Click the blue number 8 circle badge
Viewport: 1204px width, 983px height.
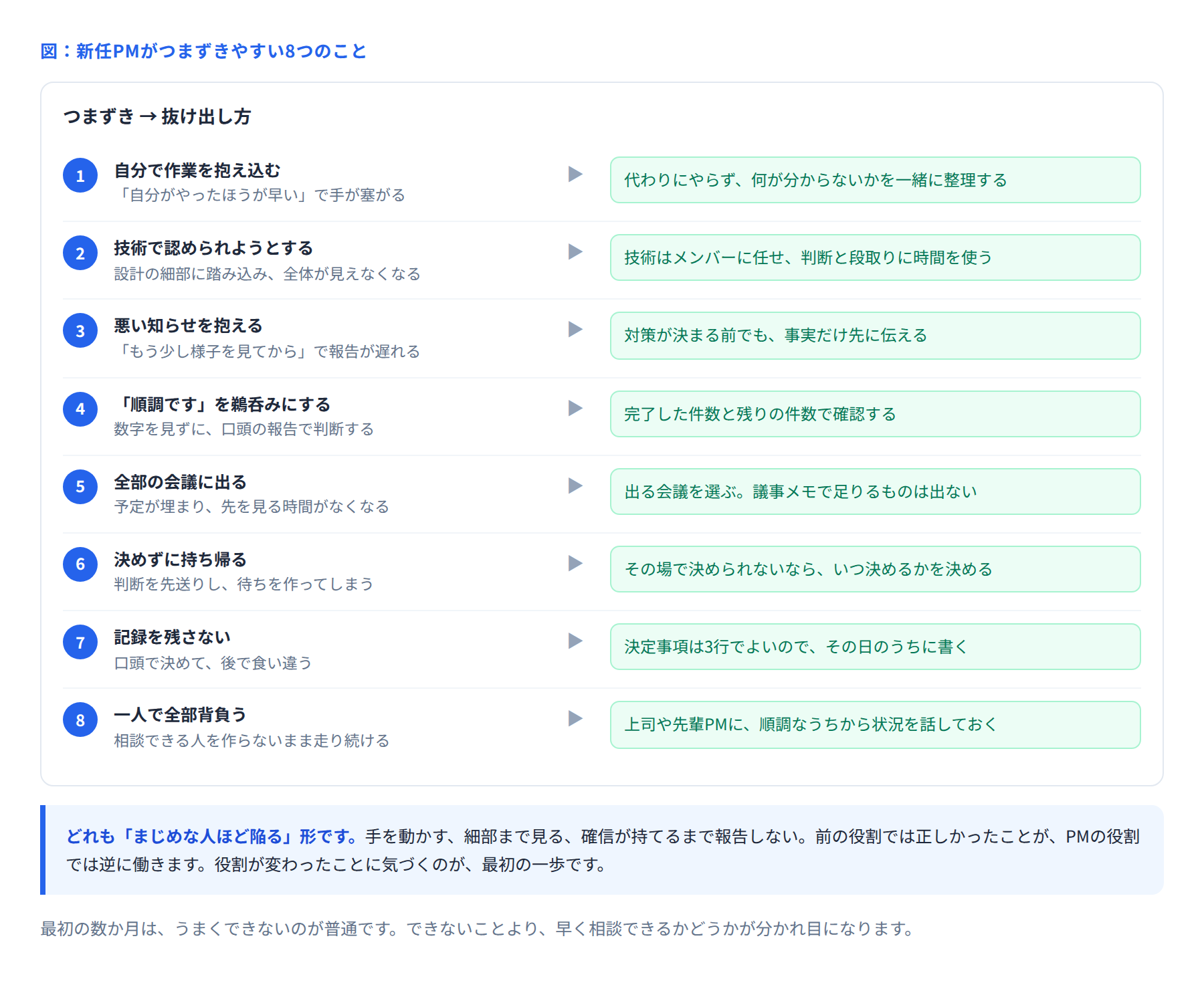(x=80, y=720)
